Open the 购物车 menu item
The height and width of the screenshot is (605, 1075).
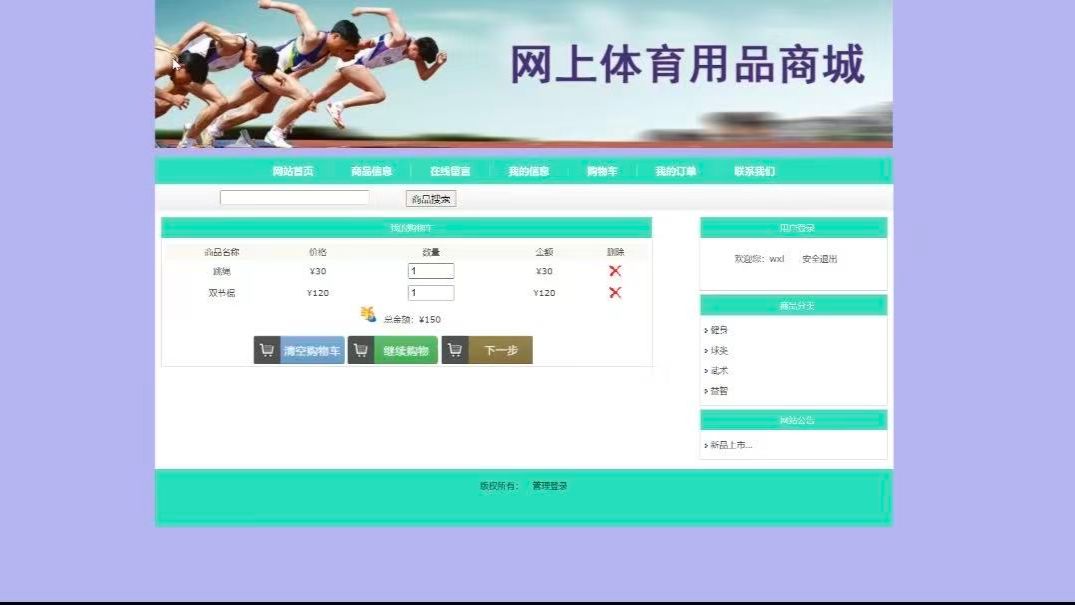point(604,170)
